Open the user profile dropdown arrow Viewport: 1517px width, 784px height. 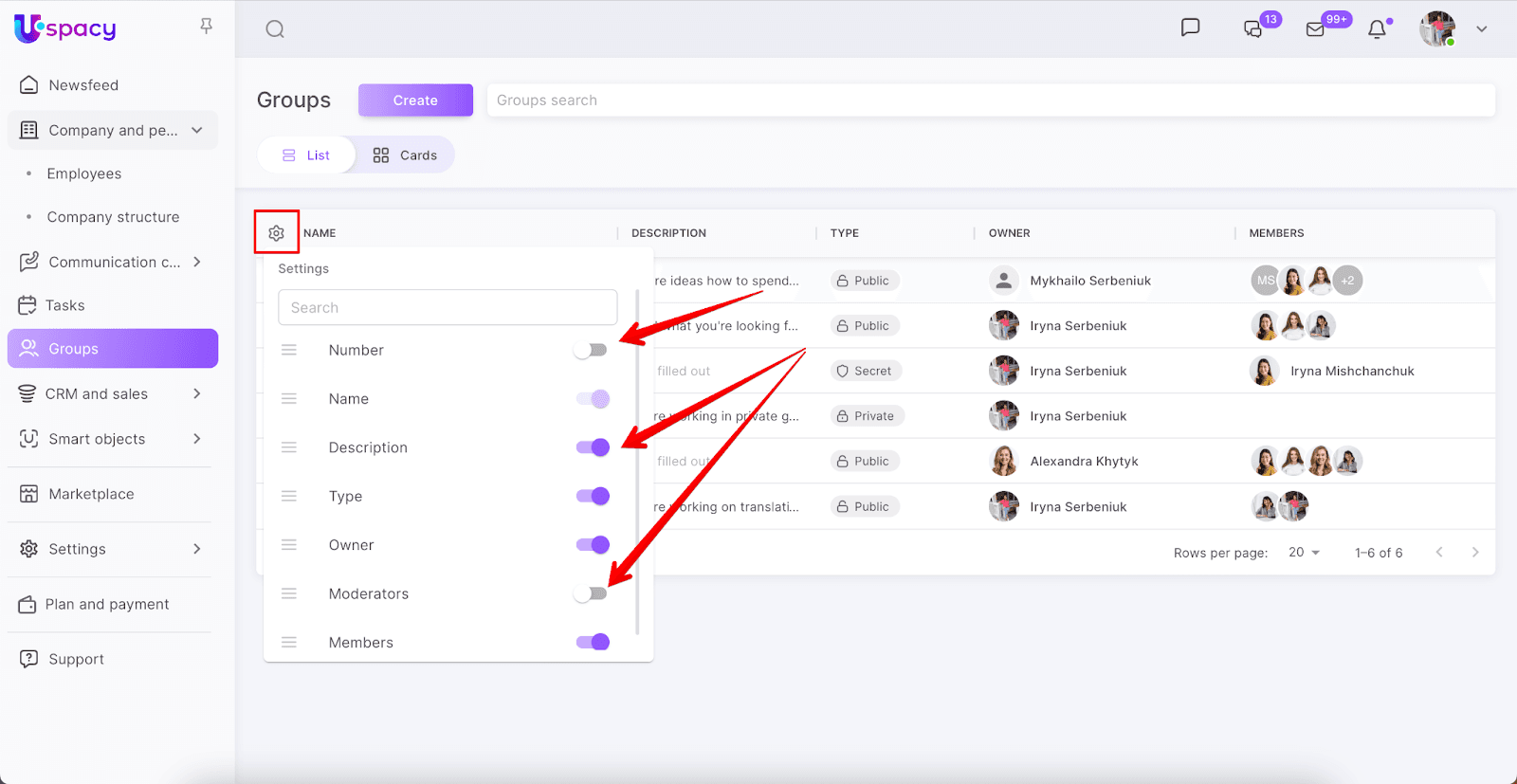(x=1481, y=29)
